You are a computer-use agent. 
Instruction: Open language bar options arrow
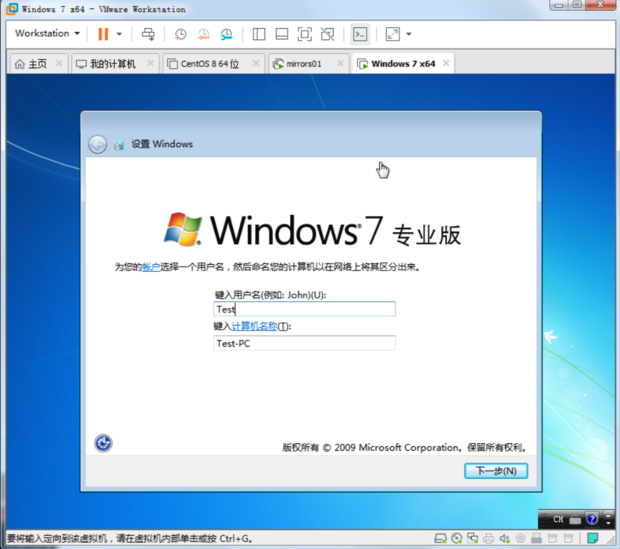pos(608,524)
